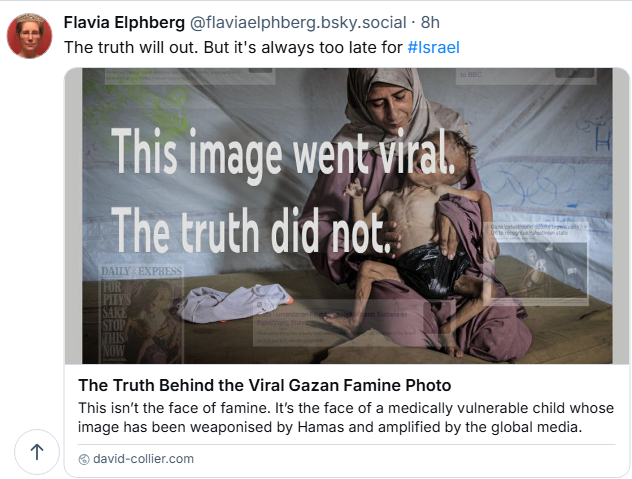Open the #Israel hashtag

coord(434,47)
